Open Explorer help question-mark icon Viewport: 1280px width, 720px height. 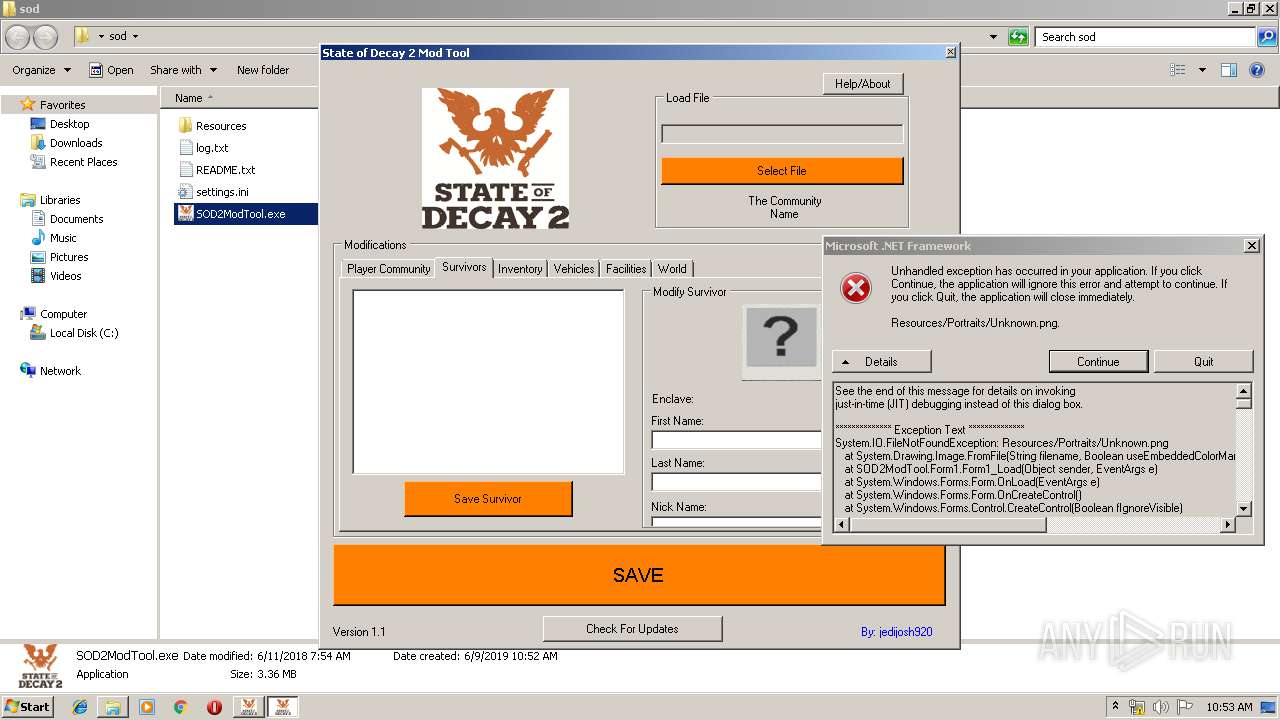click(1258, 70)
